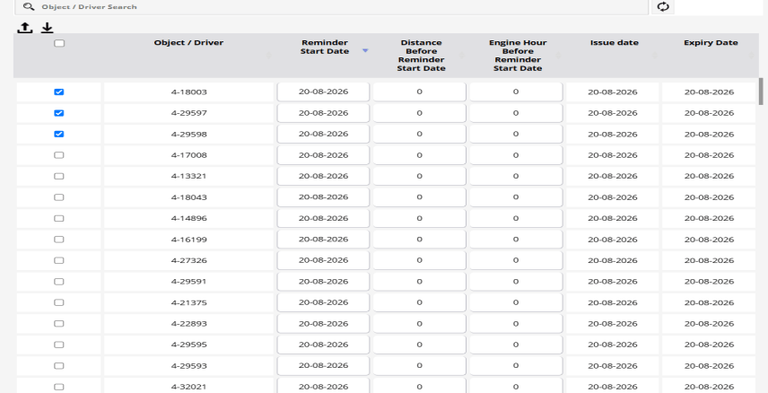Edit Reminder Start Date for 4-18003

(323, 92)
